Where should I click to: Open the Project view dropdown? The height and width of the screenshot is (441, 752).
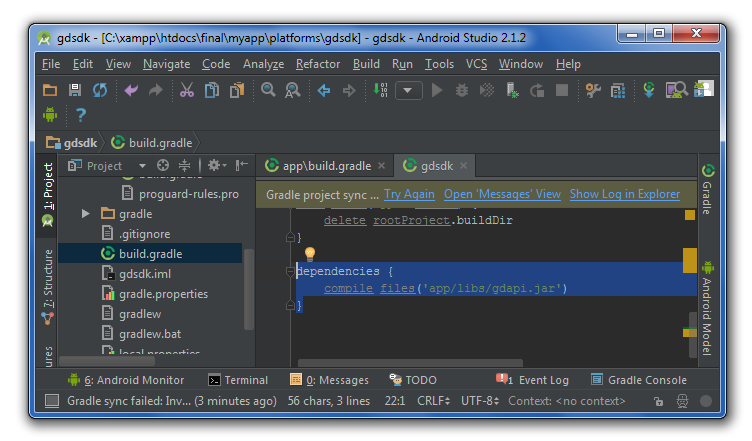tap(142, 166)
